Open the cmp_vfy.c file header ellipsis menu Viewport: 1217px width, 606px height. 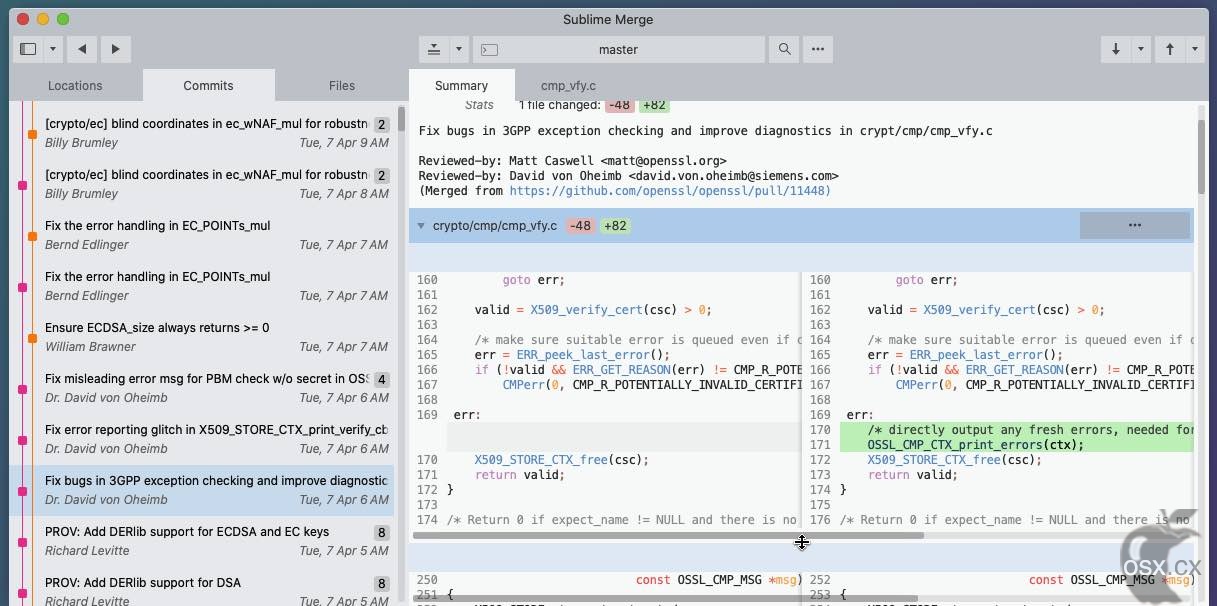coord(1134,226)
